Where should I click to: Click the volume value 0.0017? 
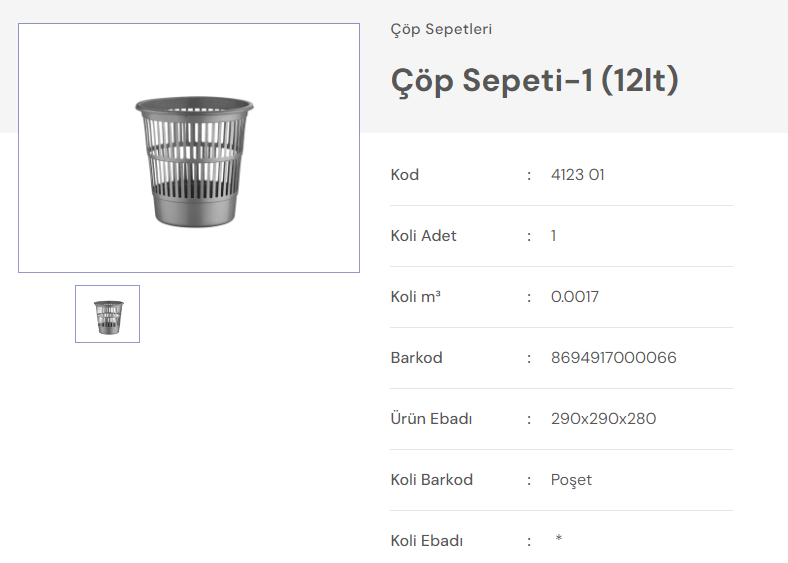(574, 297)
